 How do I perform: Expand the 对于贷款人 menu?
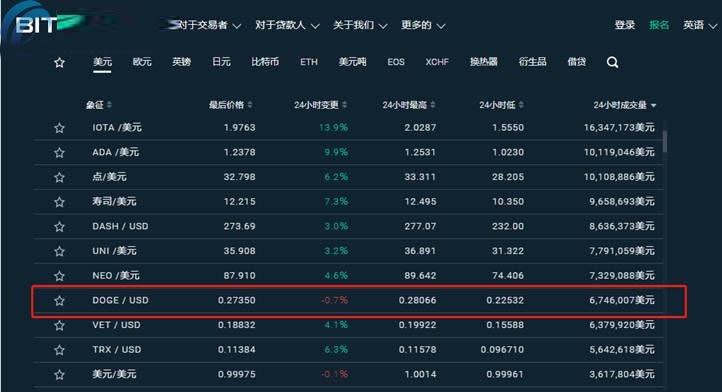pos(287,25)
